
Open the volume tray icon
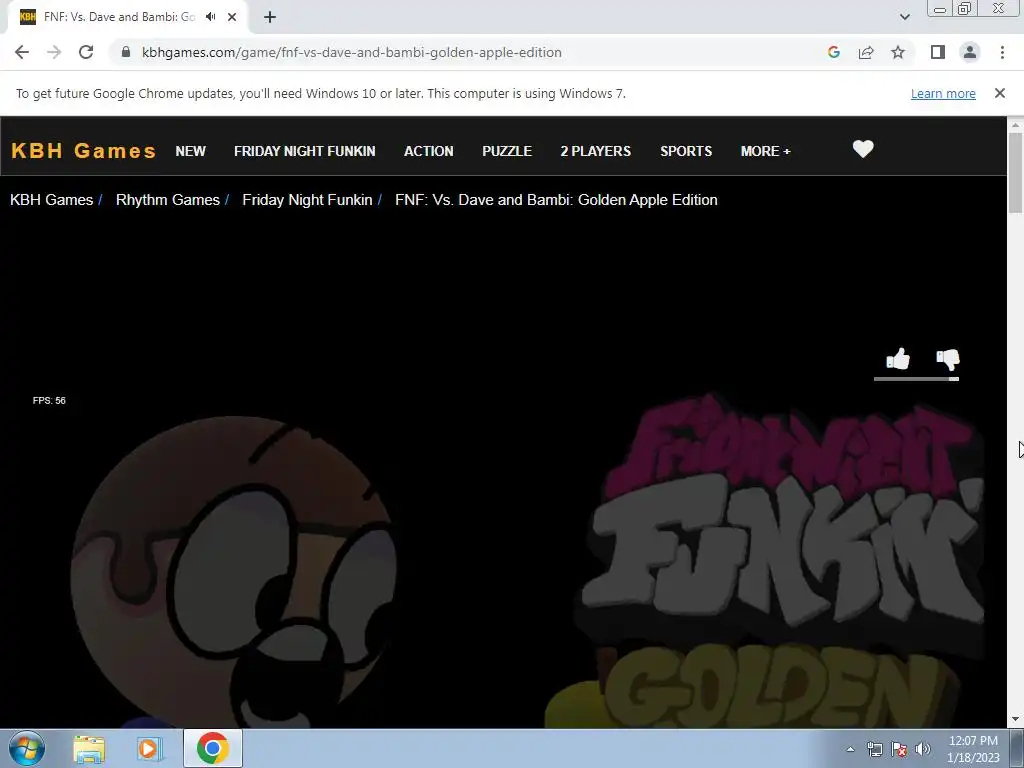923,749
